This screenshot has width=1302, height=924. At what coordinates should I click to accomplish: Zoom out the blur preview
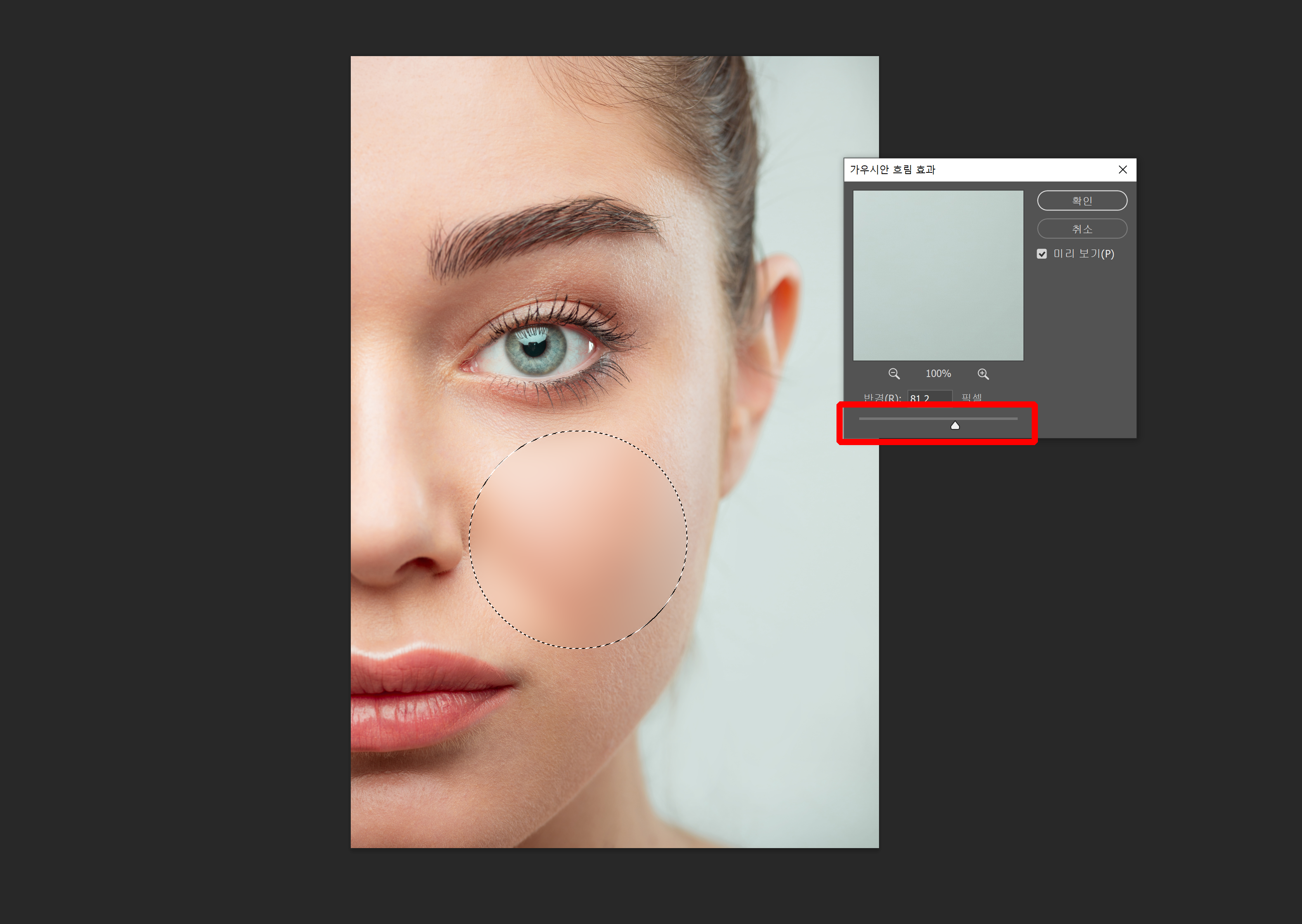click(x=894, y=374)
